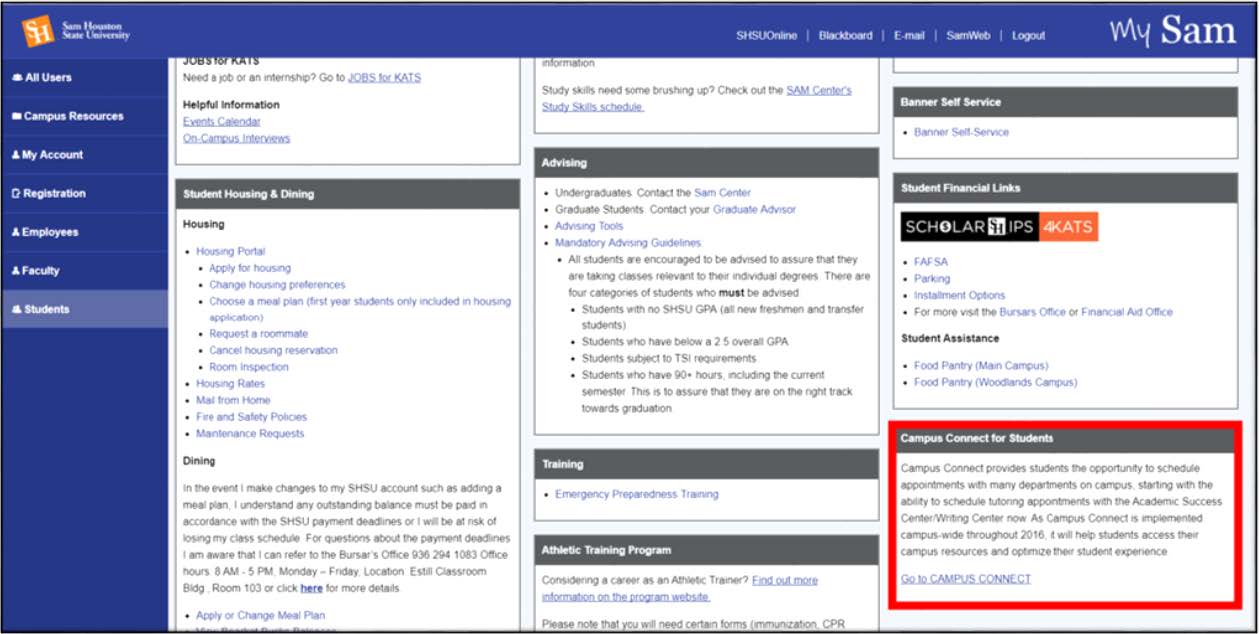Open the Events Calendar link

222,122
